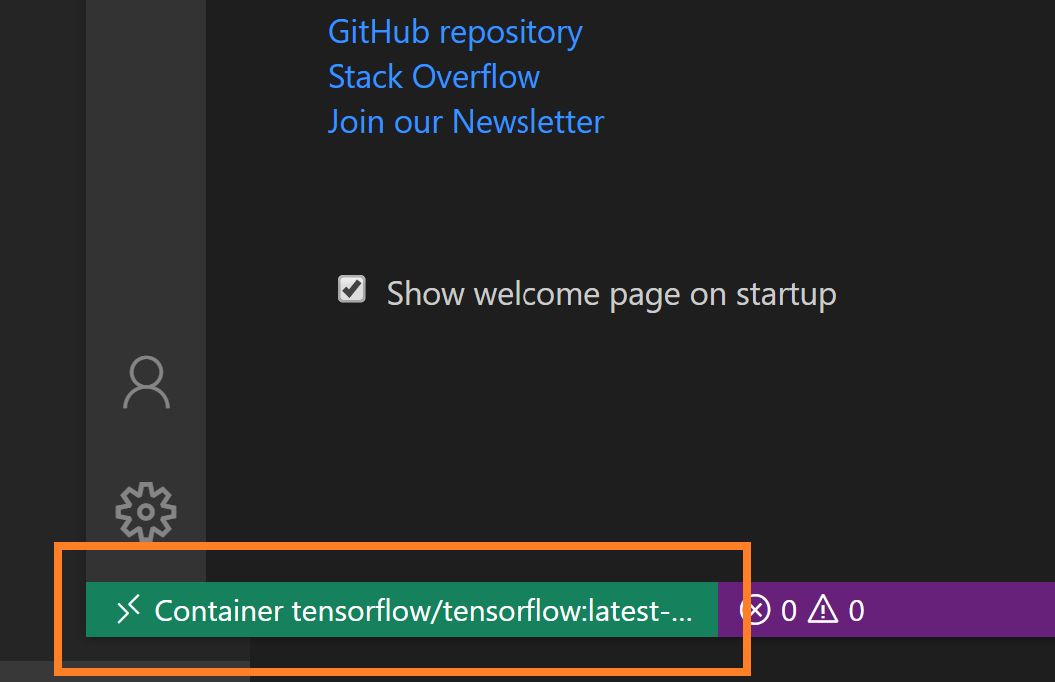
Task: Open Container tensorflow remote menu in status bar
Action: [x=402, y=609]
